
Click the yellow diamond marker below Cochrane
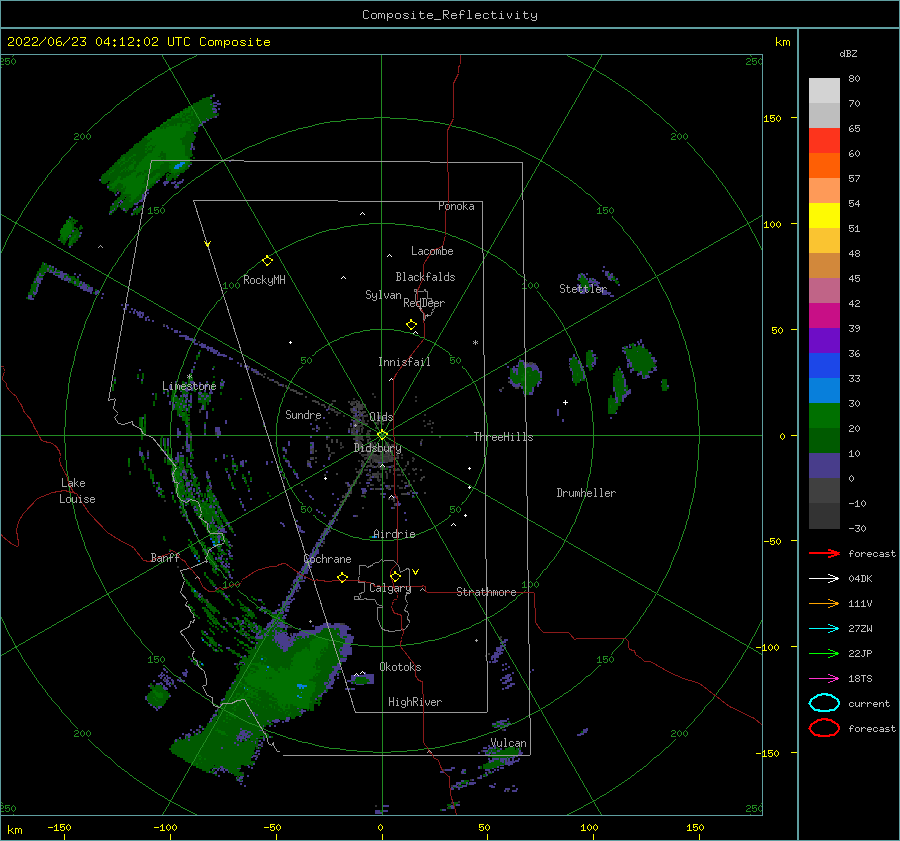tap(342, 577)
